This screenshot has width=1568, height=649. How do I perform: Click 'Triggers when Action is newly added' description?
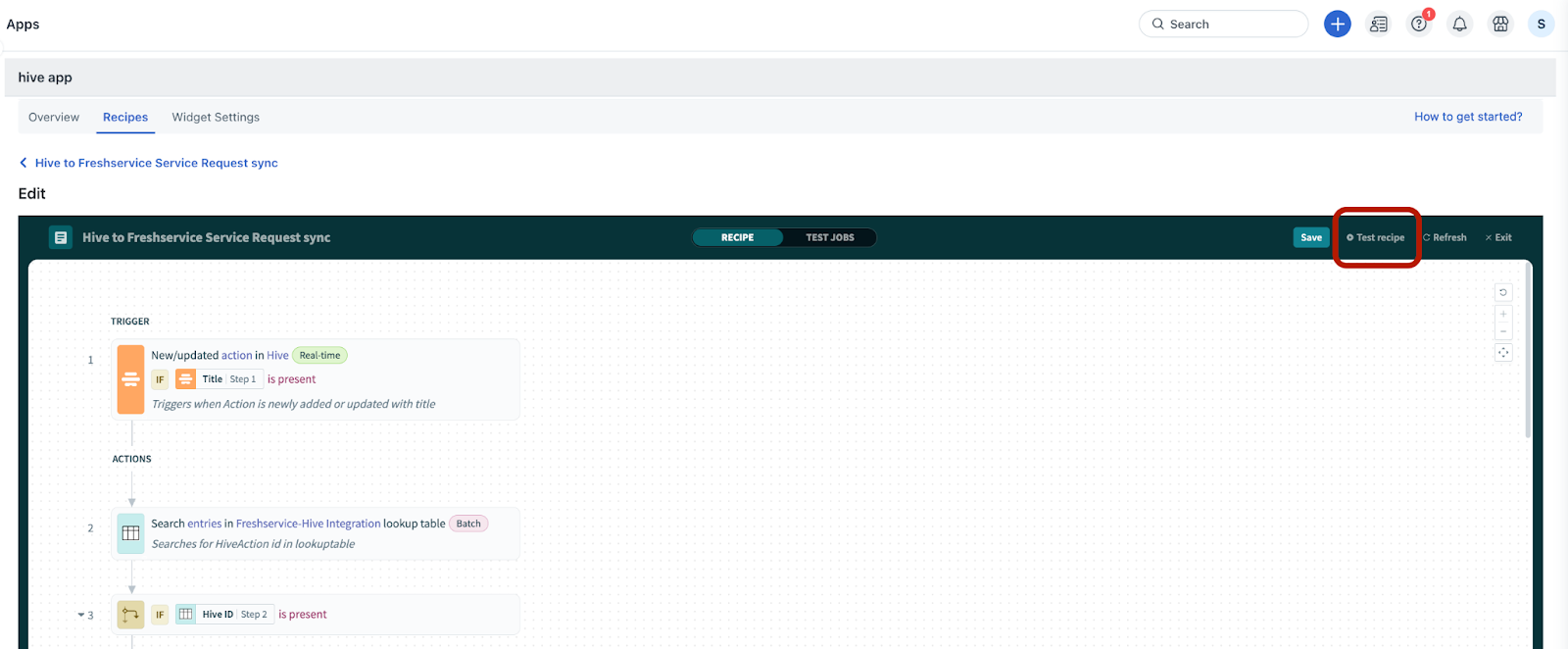point(294,404)
